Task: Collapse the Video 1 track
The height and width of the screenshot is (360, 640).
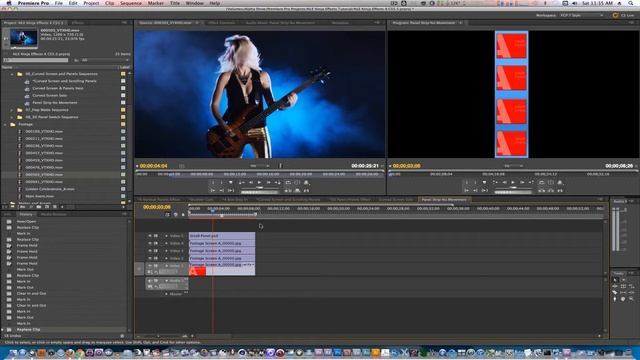Action: [166, 266]
